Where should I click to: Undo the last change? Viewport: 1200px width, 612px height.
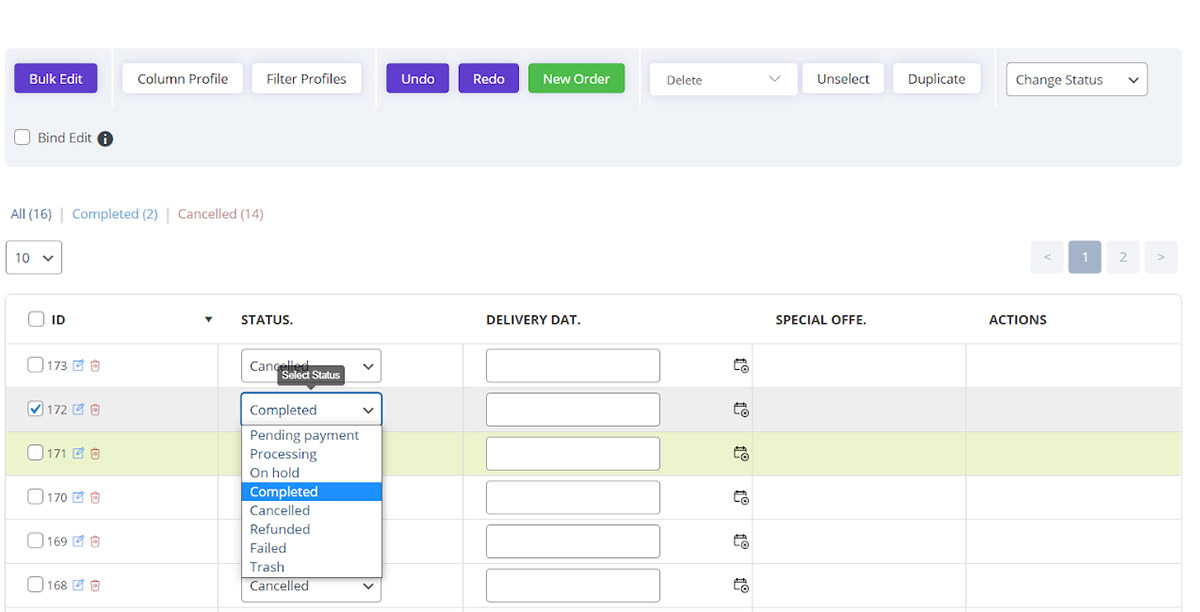tap(418, 79)
